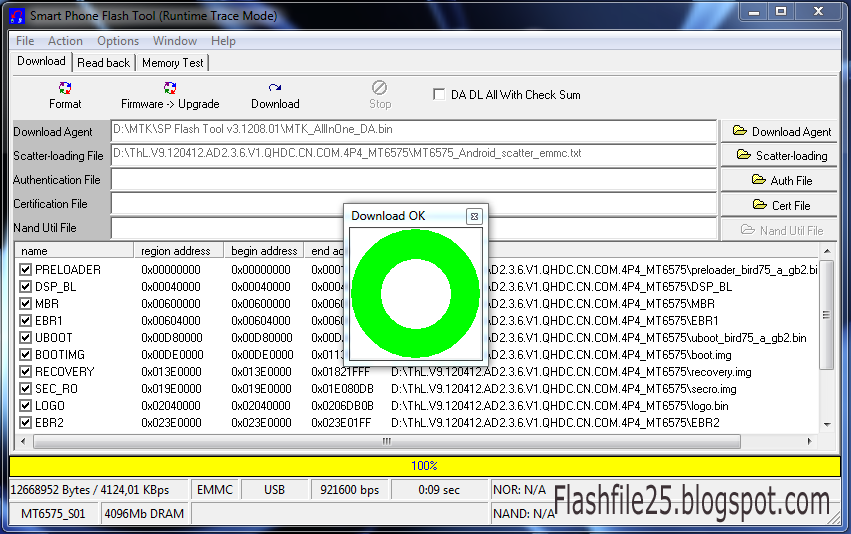Click the scroll left arrow

point(23,441)
